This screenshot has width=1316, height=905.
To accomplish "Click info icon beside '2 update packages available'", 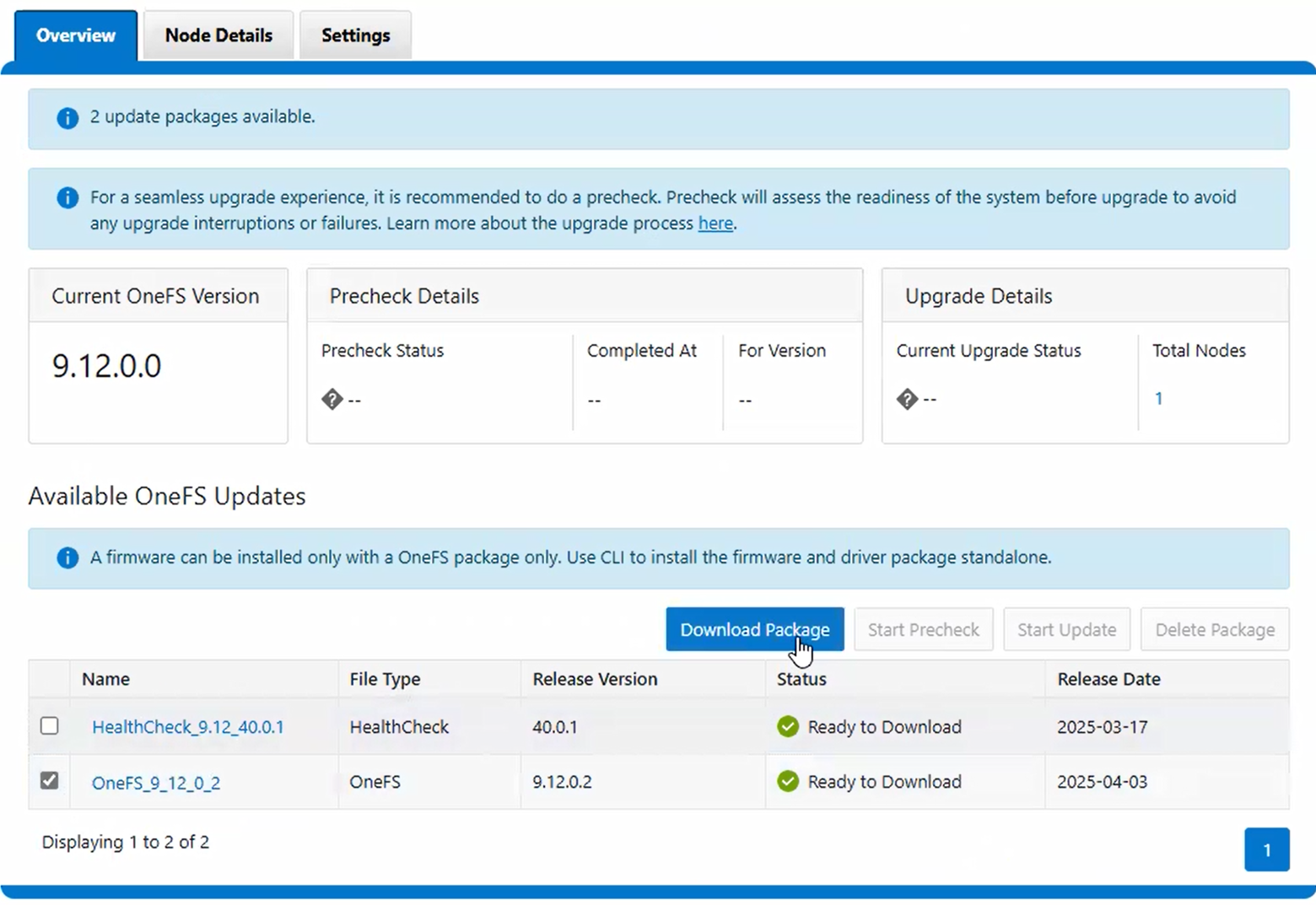I will 67,118.
